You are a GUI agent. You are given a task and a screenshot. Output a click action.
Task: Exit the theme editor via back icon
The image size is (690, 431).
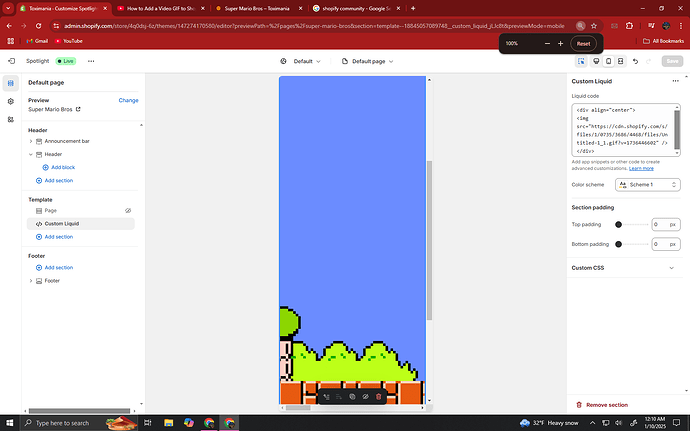(x=12, y=61)
